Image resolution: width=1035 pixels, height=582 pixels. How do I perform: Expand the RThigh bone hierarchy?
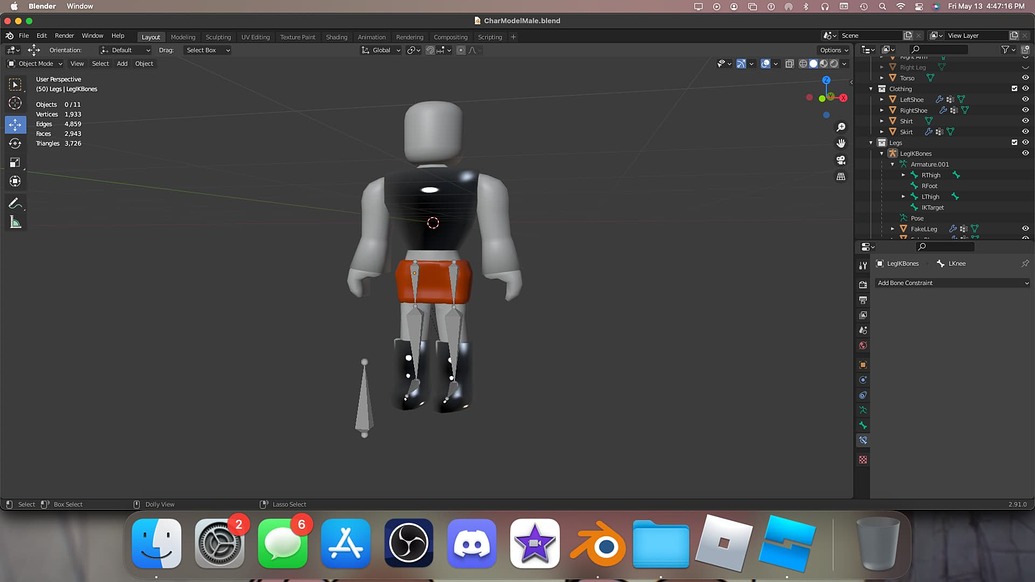tap(904, 175)
